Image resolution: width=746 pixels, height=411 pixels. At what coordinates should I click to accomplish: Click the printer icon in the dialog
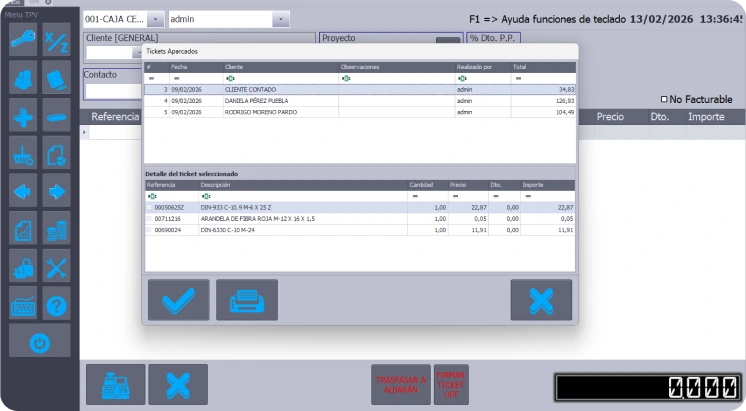(x=247, y=300)
